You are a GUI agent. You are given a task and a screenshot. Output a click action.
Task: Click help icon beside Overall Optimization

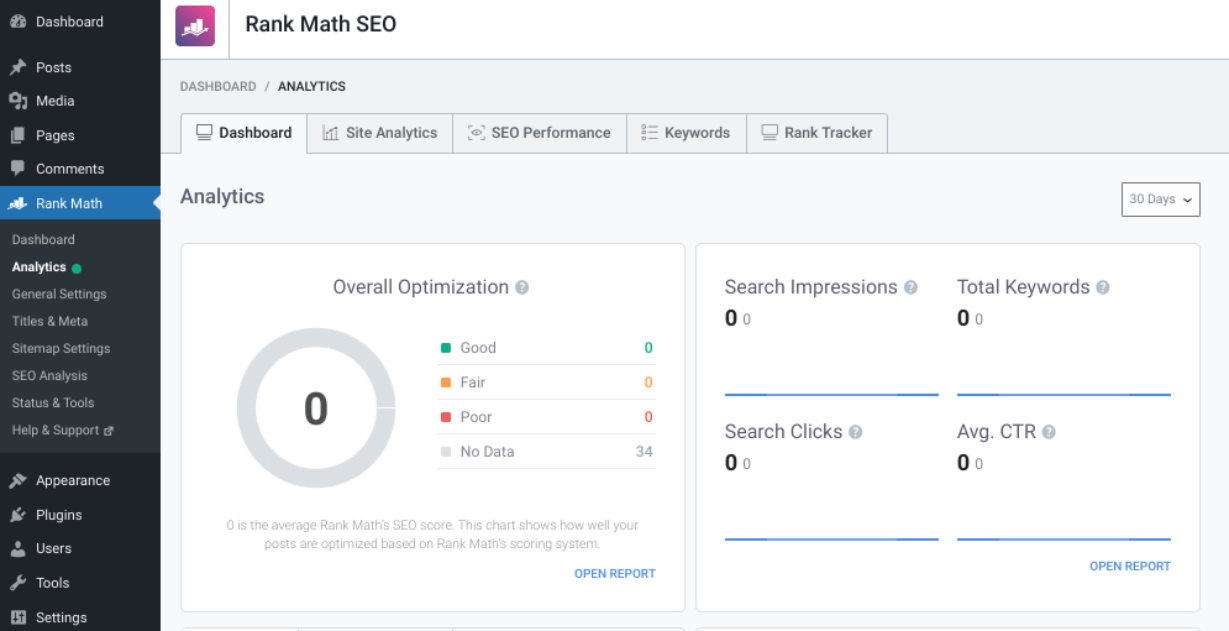point(522,288)
